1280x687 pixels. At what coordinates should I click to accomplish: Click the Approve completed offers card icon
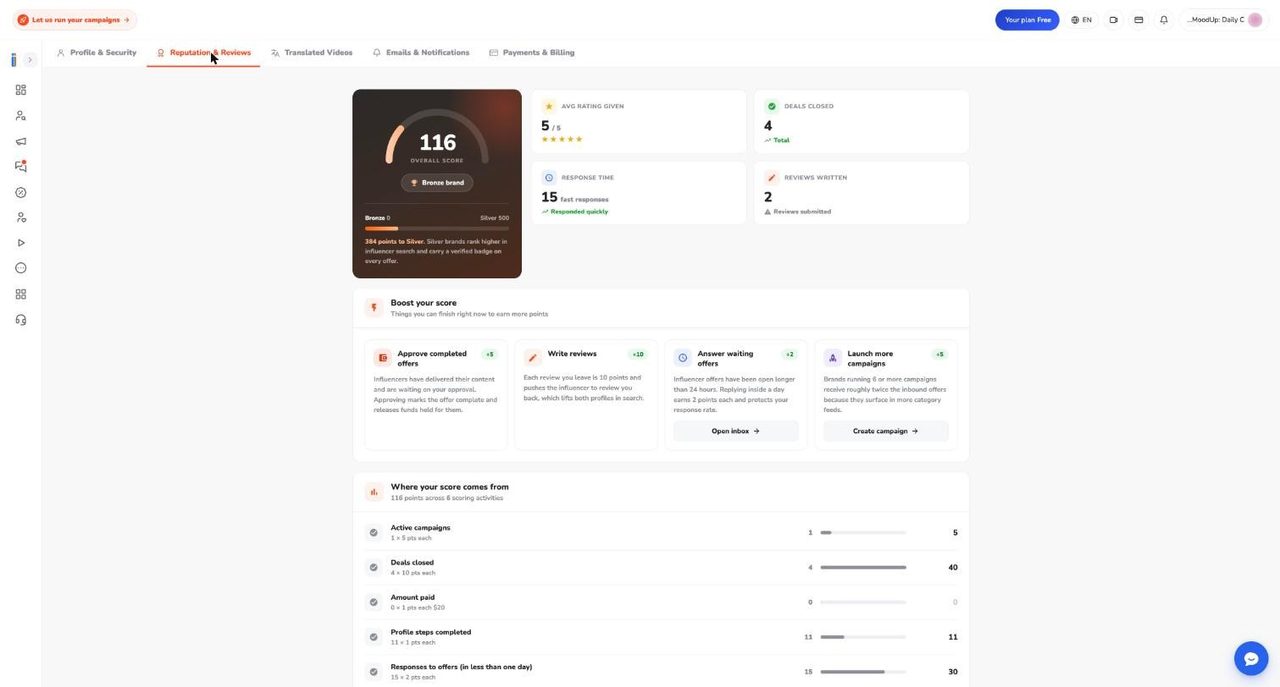click(x=383, y=358)
